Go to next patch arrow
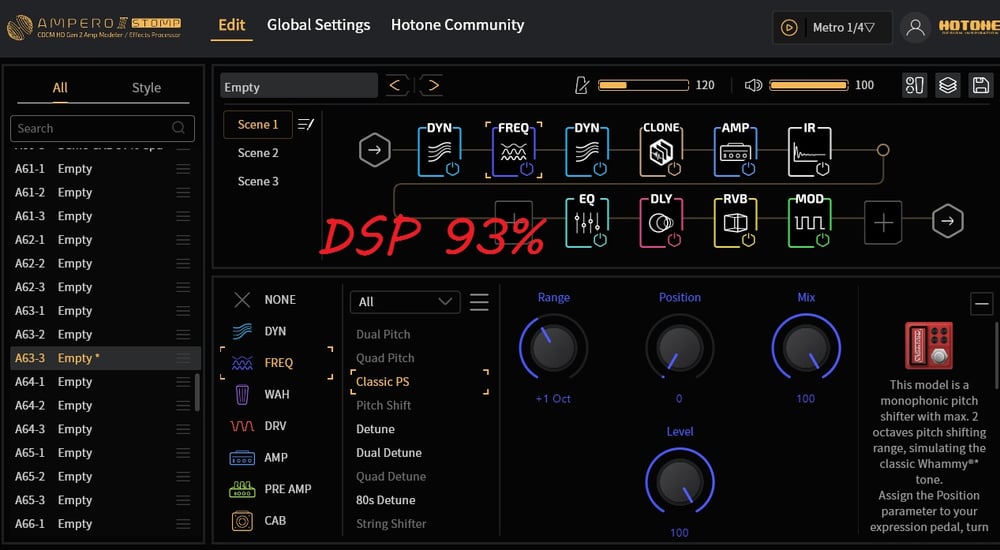This screenshot has height=550, width=1000. (432, 85)
